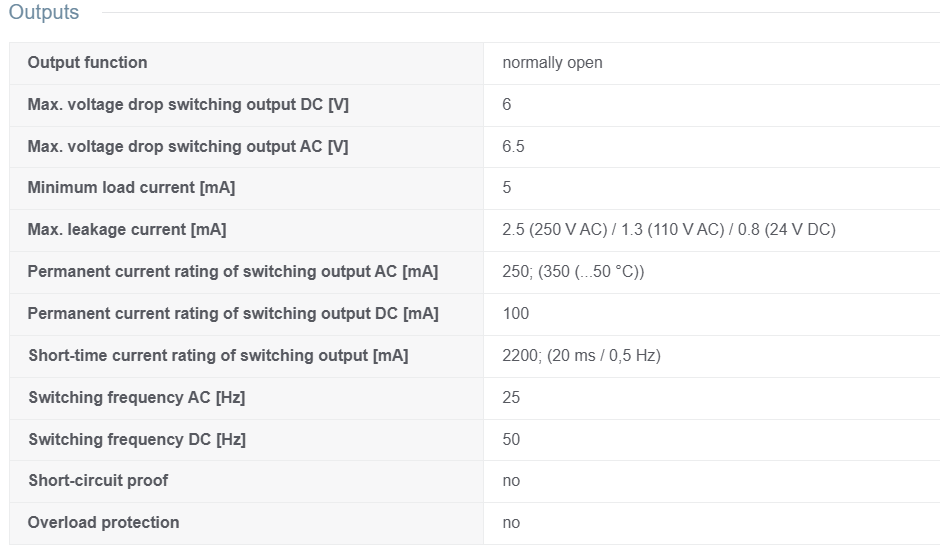Select the 250; (350 (...50 °C)) value
Viewport: 940px width, 545px height.
[x=573, y=272]
